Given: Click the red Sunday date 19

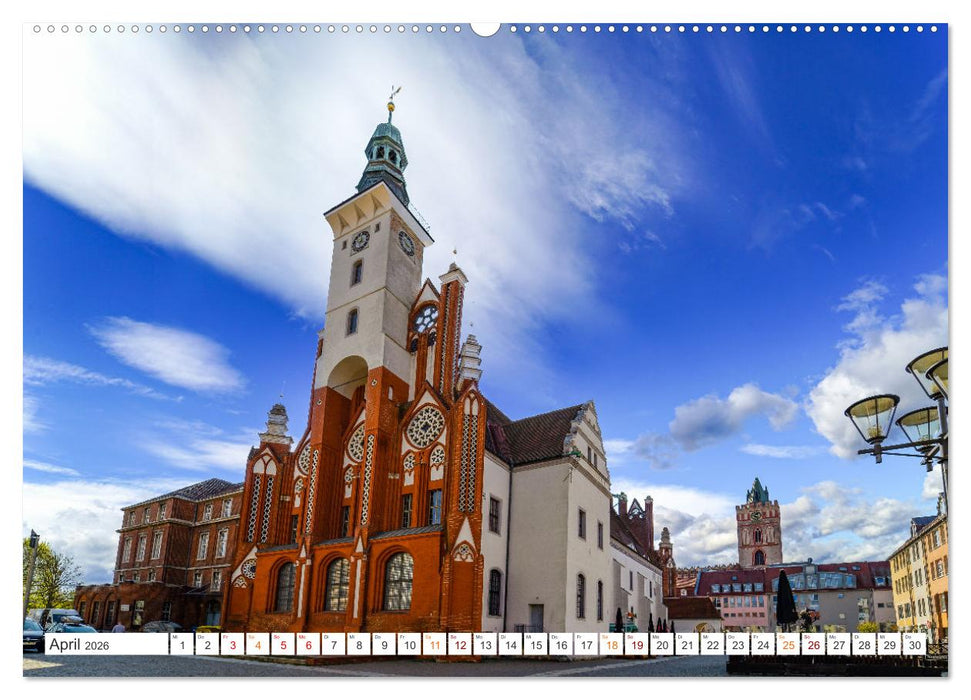Looking at the screenshot, I should (x=637, y=644).
